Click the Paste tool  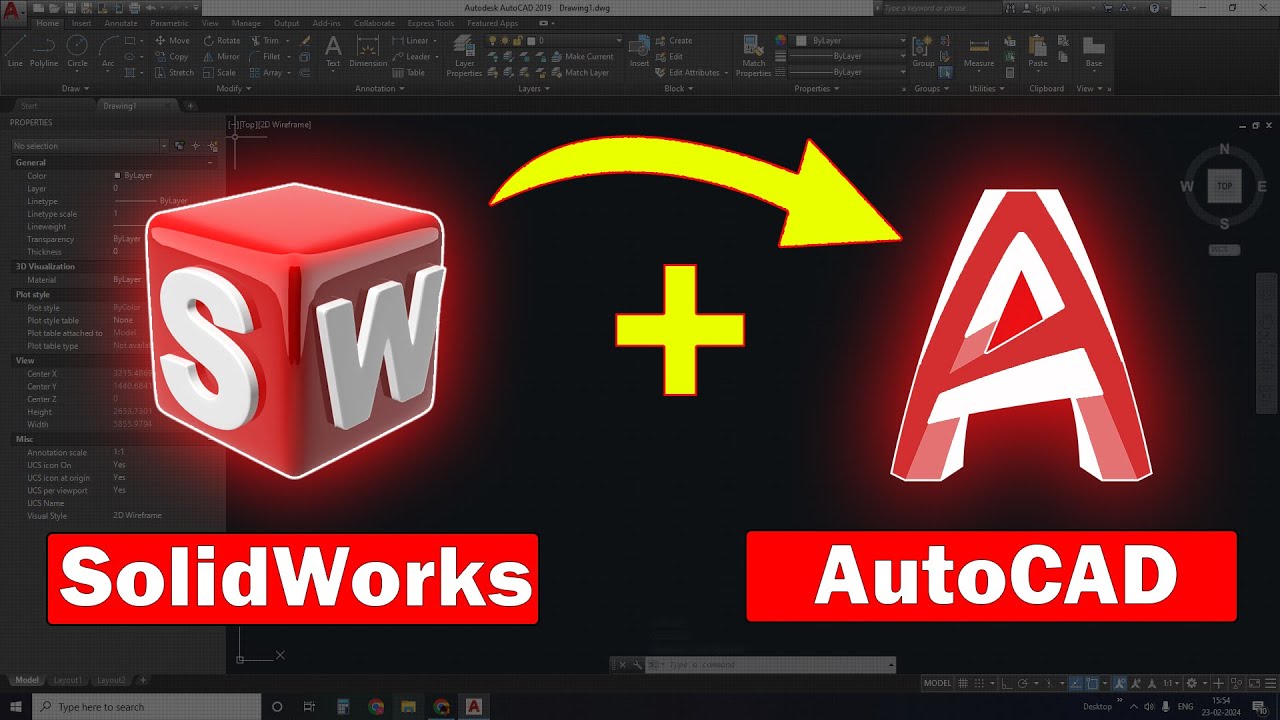pyautogui.click(x=1038, y=51)
